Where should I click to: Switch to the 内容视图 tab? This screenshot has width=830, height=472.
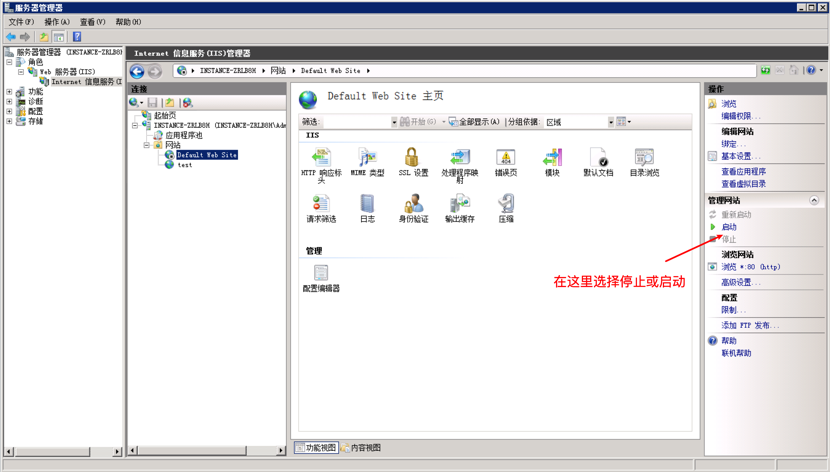coord(361,448)
